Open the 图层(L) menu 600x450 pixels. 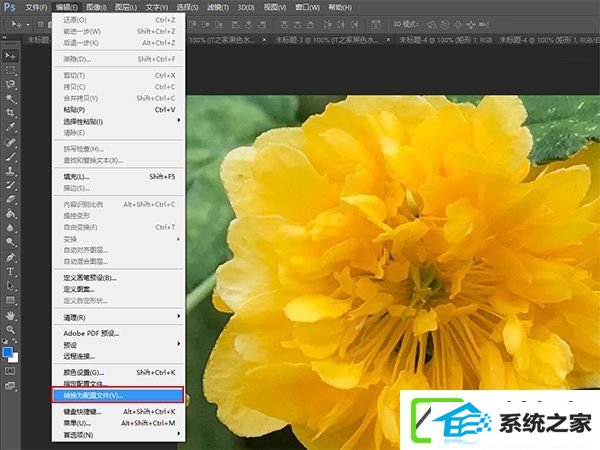tap(126, 7)
